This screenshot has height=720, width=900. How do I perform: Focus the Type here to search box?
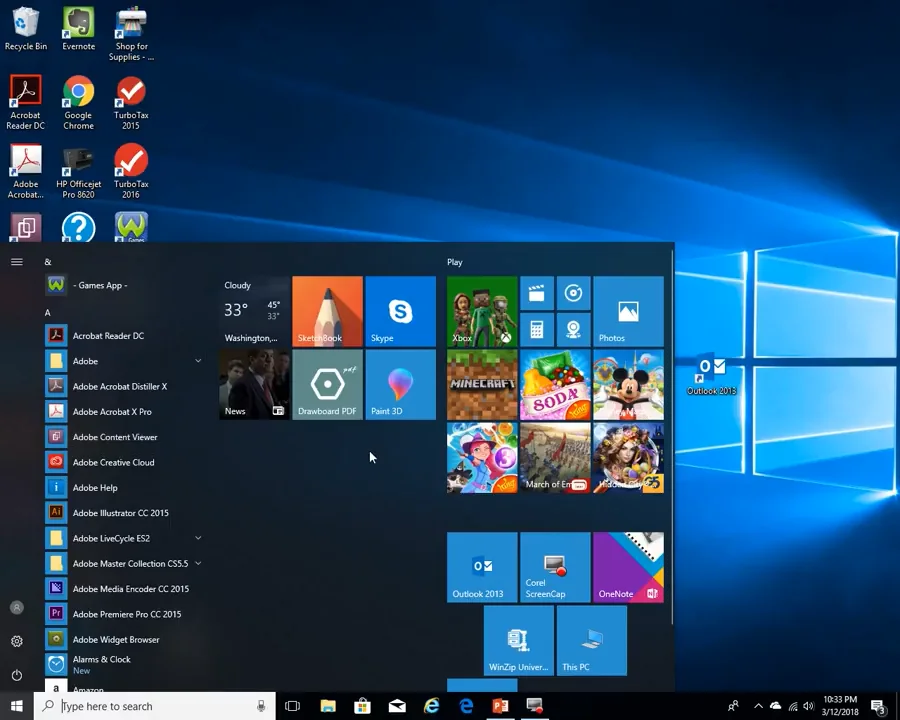pyautogui.click(x=154, y=706)
